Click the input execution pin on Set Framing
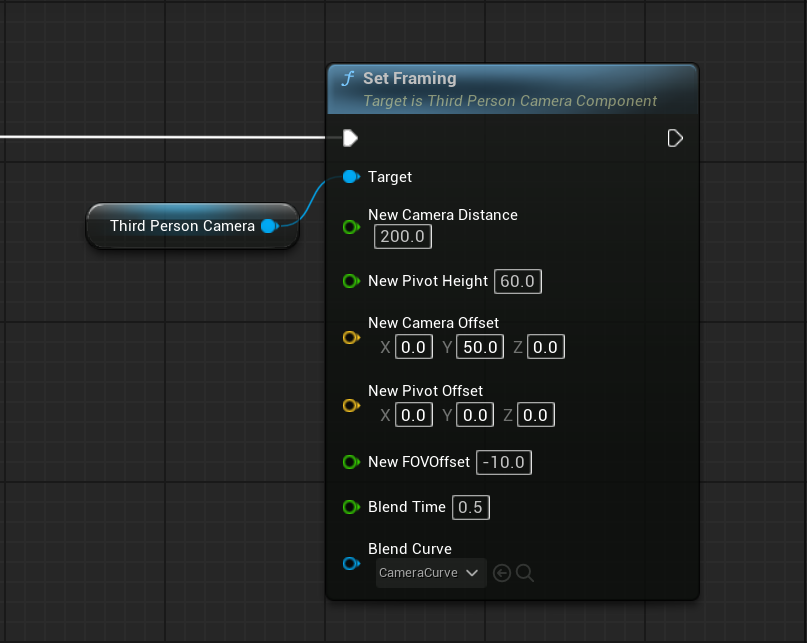Screen dimensions: 807x643 350,138
